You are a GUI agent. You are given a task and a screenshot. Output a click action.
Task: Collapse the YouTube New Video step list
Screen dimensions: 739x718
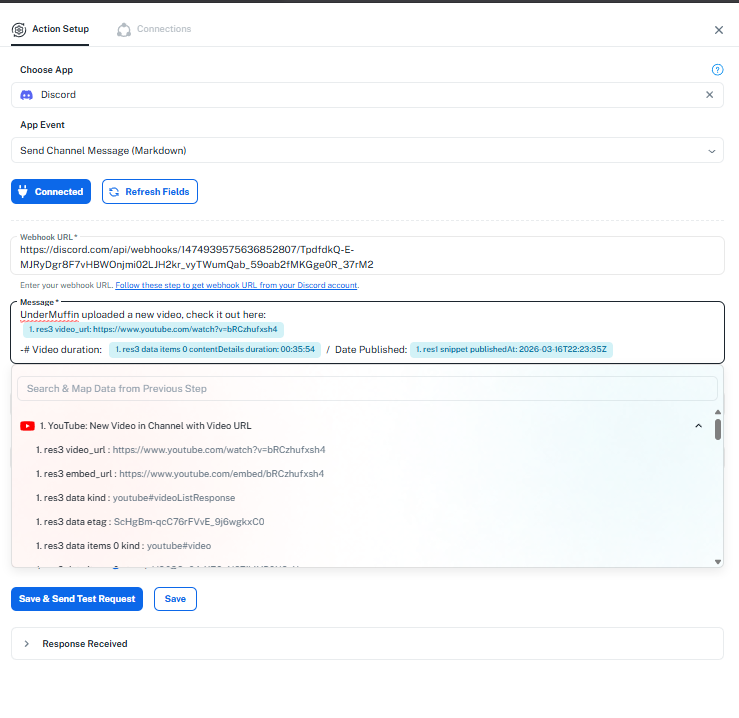pyautogui.click(x=698, y=426)
